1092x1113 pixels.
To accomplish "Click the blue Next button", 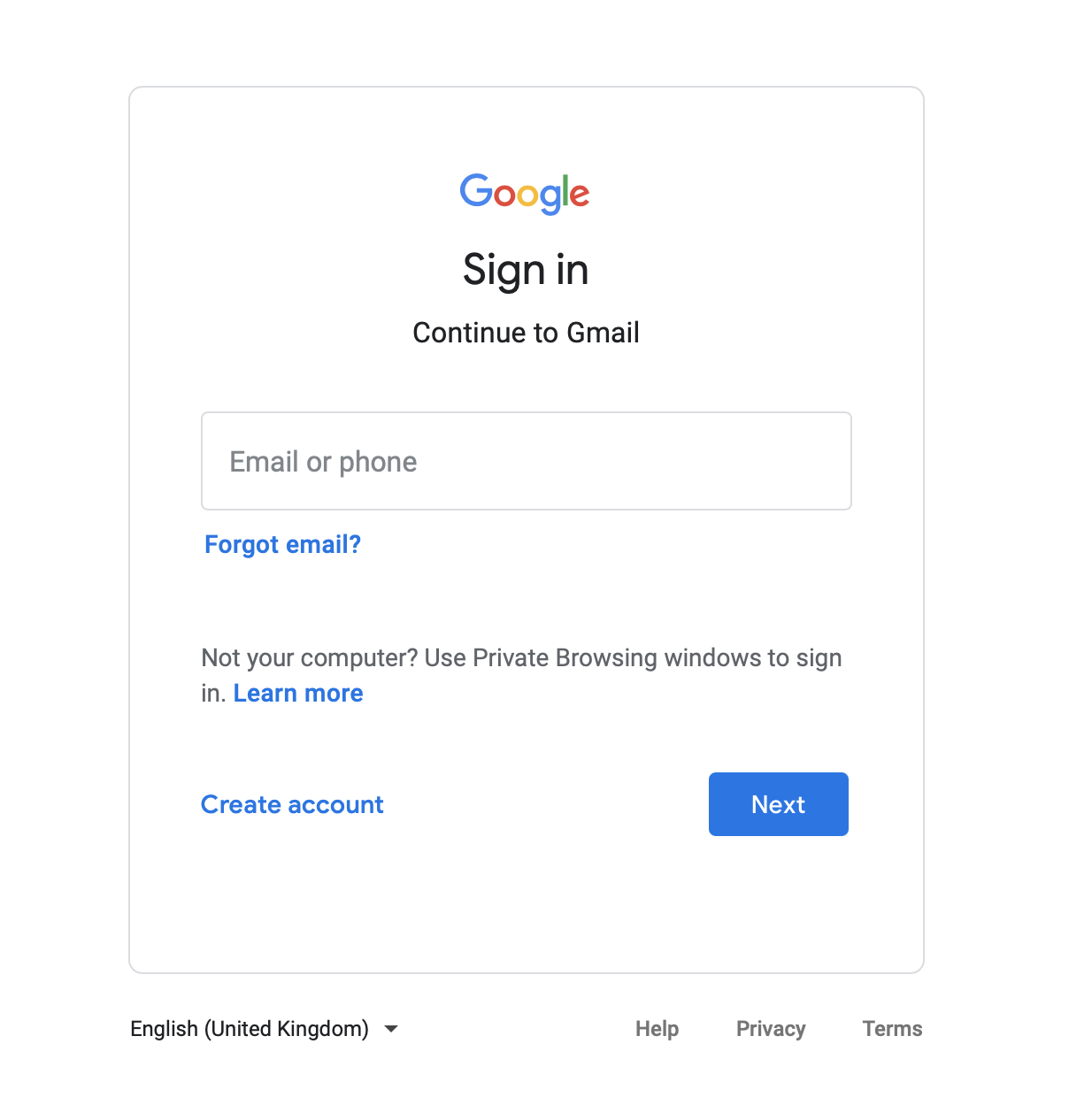I will (x=779, y=804).
